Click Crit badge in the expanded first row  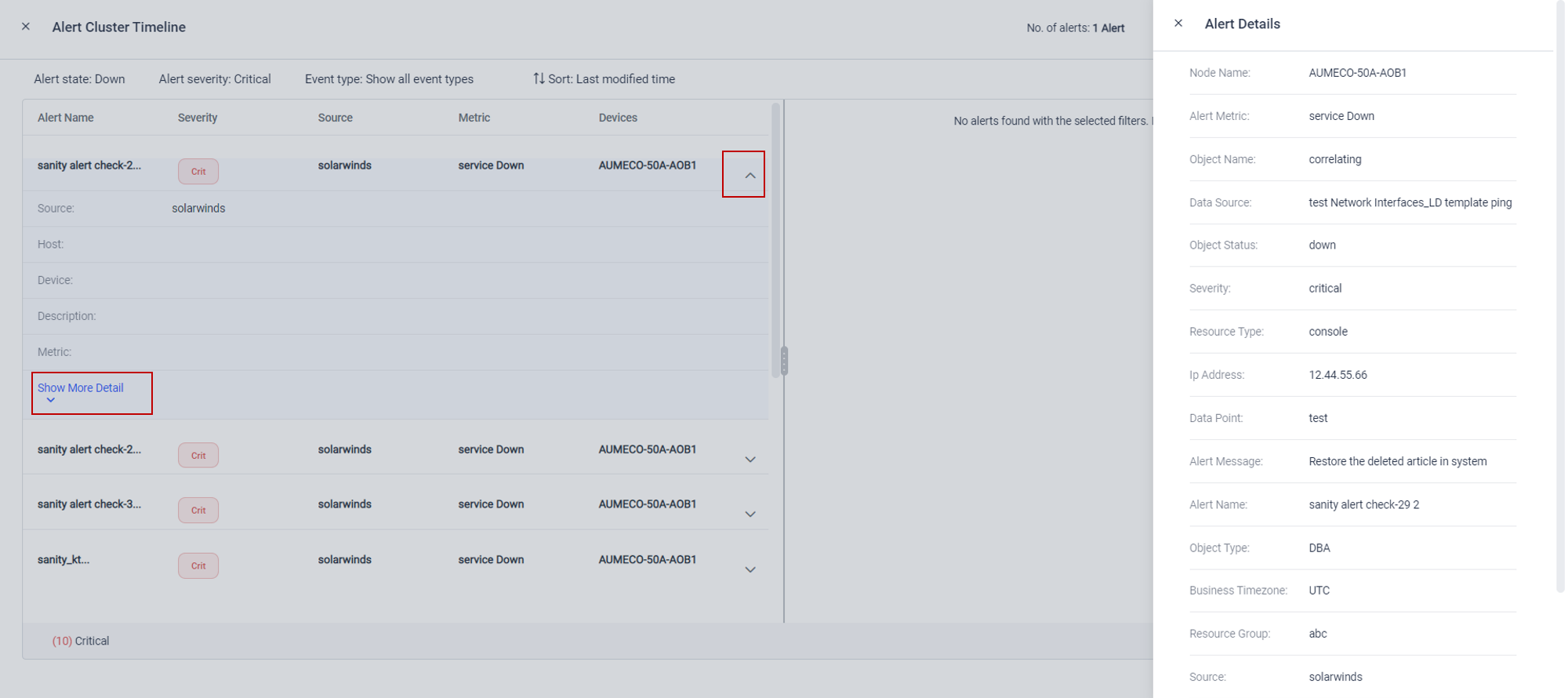(198, 172)
